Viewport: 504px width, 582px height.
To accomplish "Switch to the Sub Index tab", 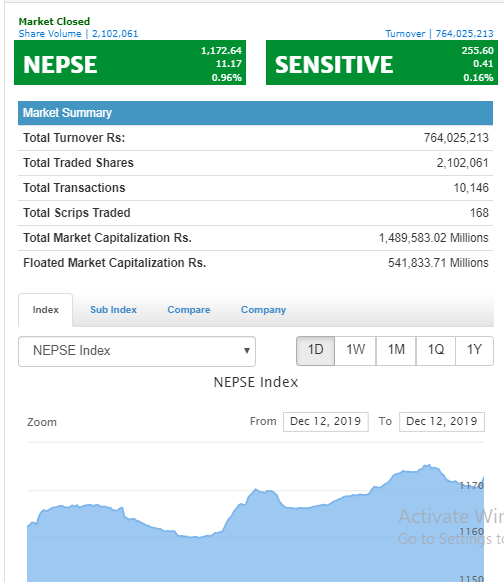I will click(113, 310).
